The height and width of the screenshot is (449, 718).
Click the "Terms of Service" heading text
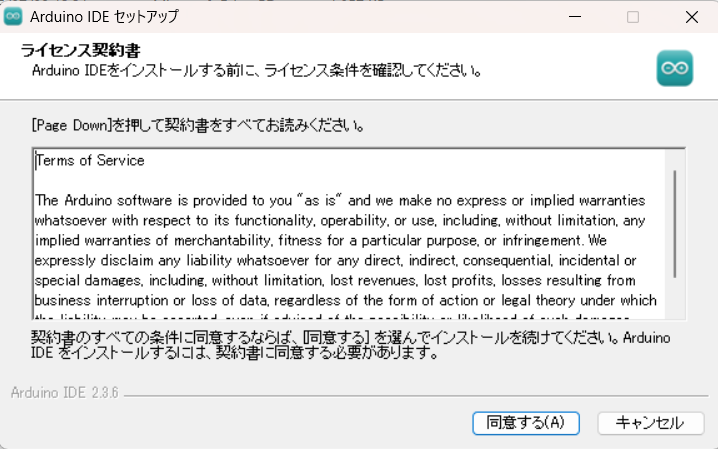tap(90, 161)
